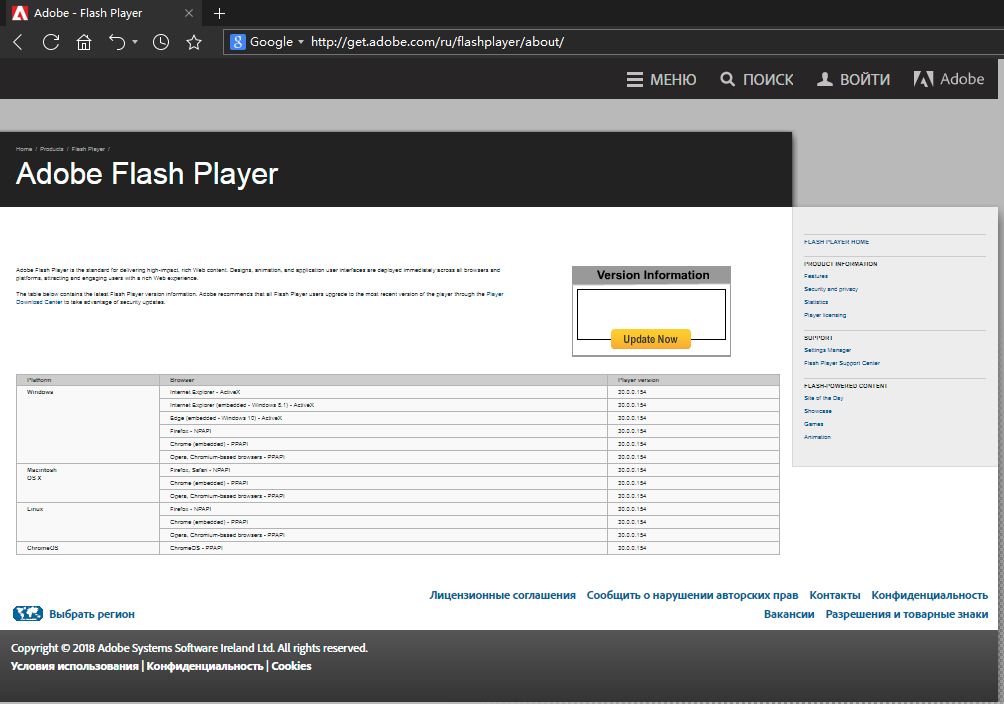
Task: Bookmark this page with the star icon
Action: coord(194,42)
